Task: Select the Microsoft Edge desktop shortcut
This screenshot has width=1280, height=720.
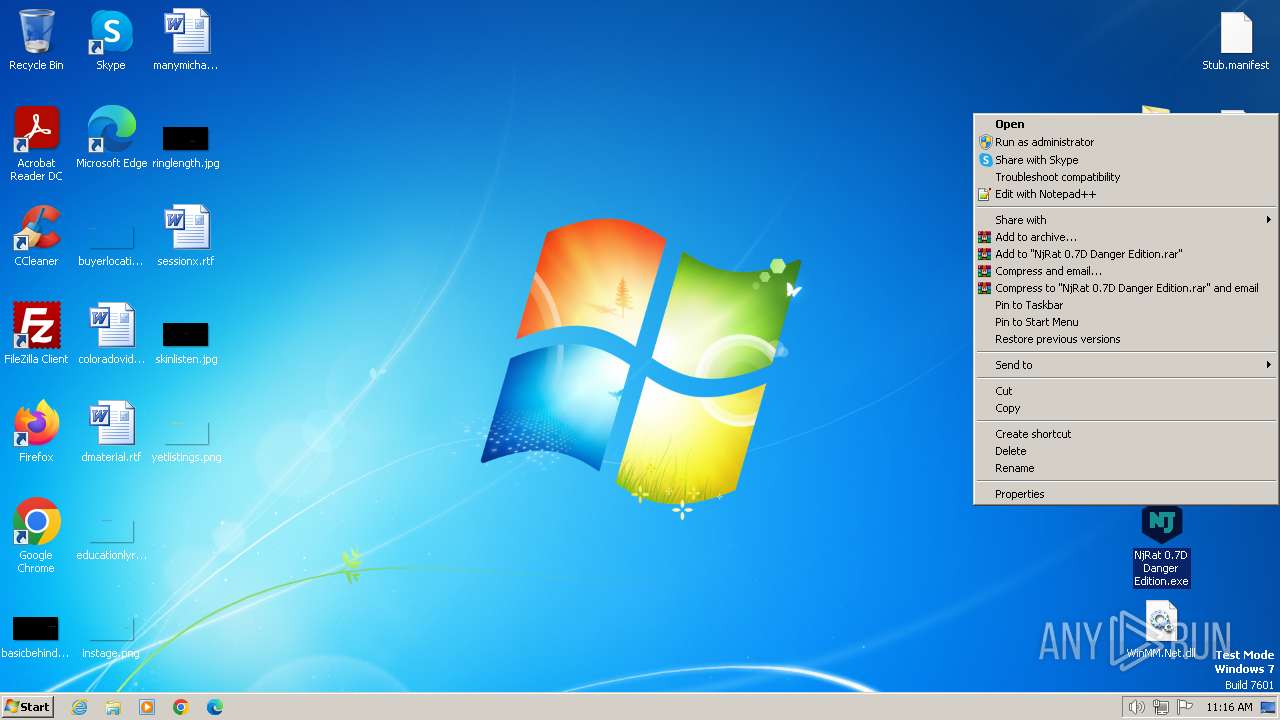Action: pos(111,138)
